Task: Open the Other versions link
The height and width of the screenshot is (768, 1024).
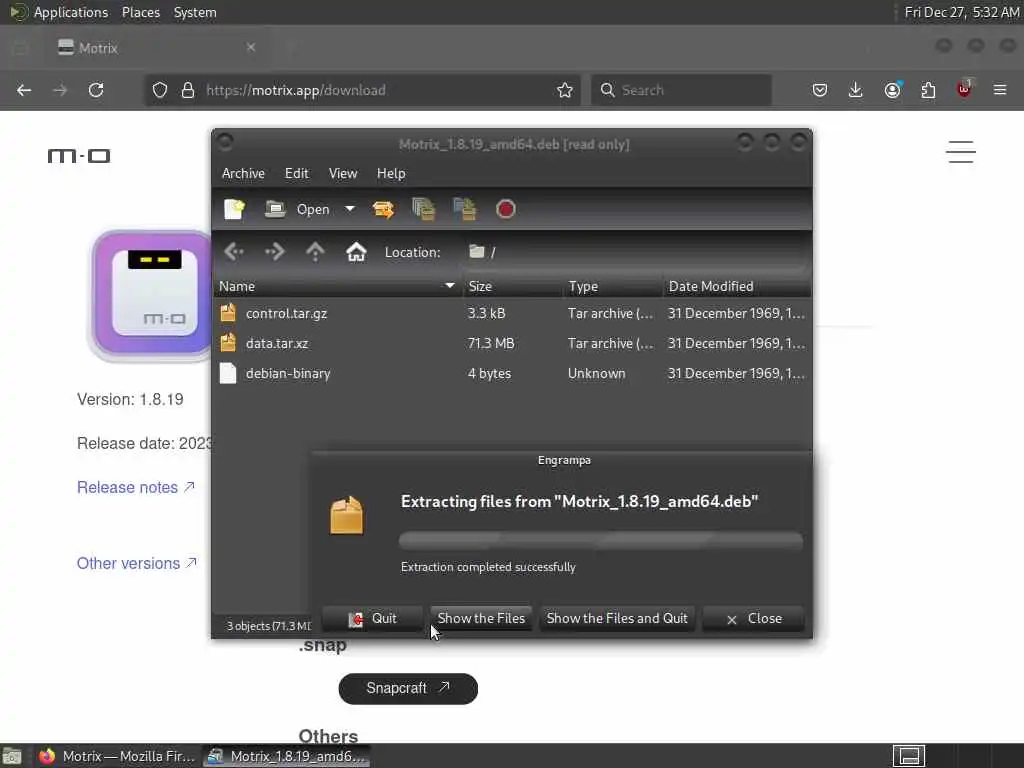Action: [137, 563]
